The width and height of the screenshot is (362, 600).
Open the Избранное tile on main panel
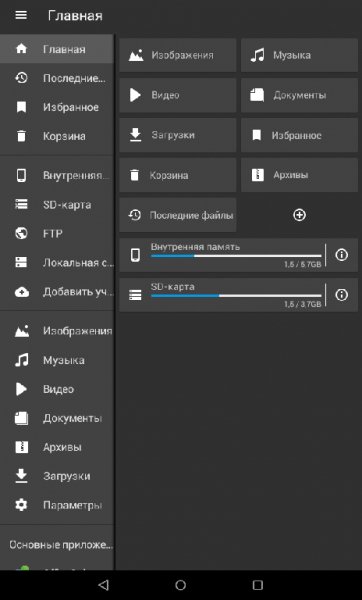299,135
